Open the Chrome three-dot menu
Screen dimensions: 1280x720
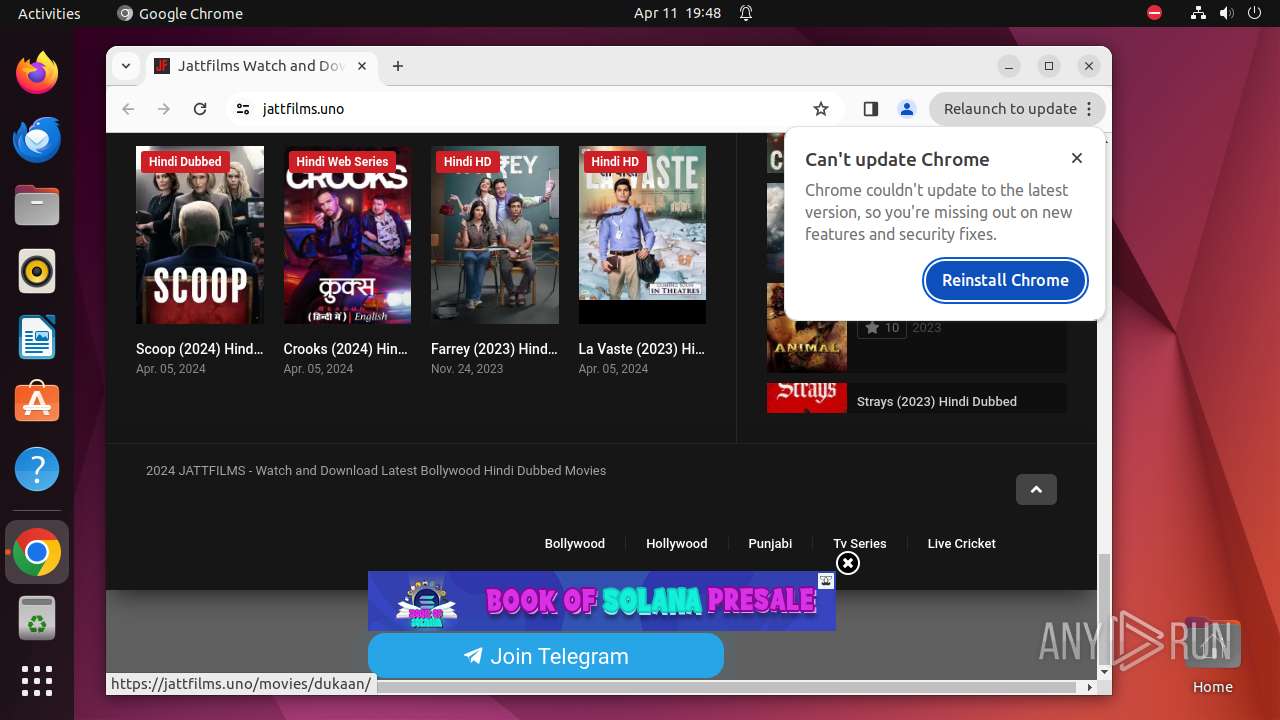click(1090, 109)
